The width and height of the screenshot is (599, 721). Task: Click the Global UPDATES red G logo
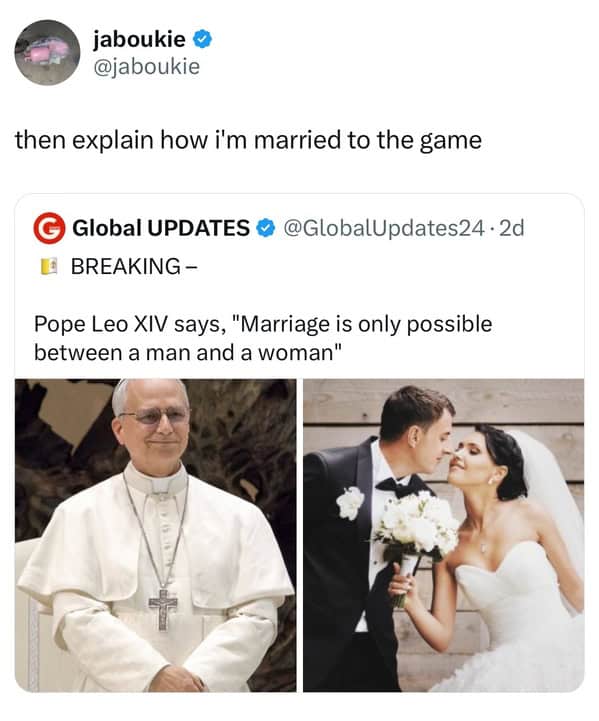pyautogui.click(x=49, y=228)
